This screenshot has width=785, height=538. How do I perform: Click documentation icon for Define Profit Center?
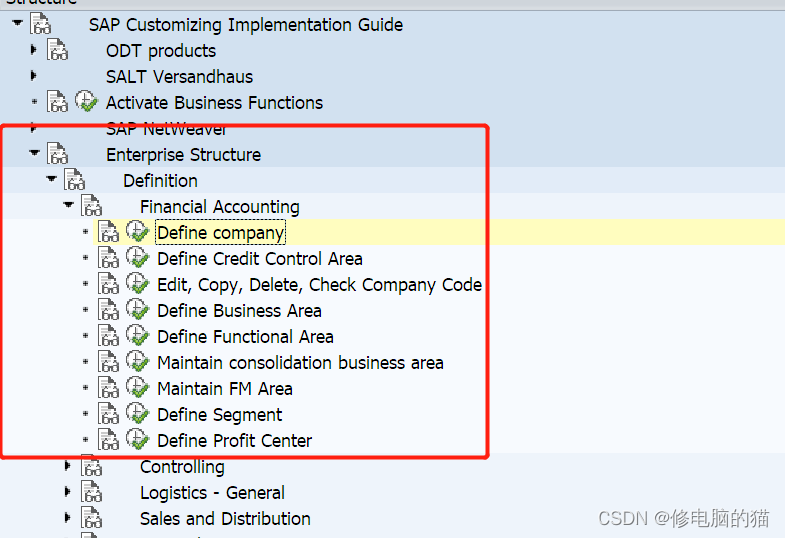[109, 440]
